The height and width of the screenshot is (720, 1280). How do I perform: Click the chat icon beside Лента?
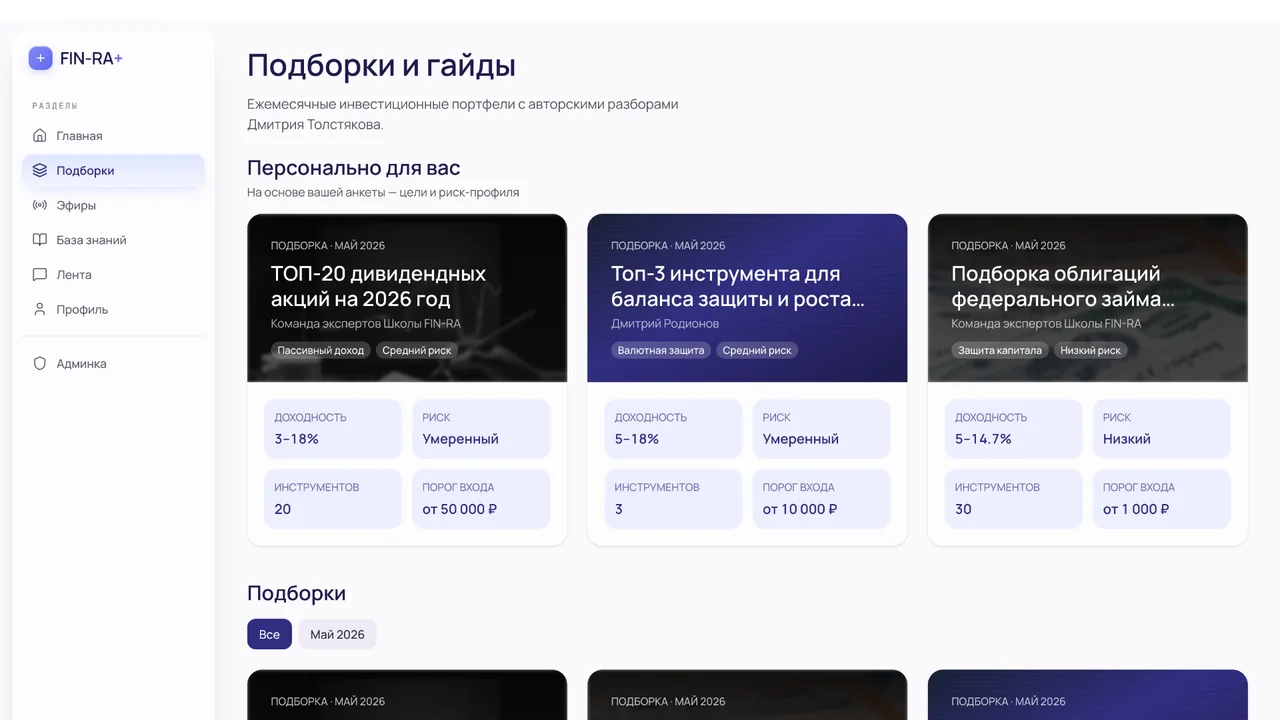tap(40, 274)
